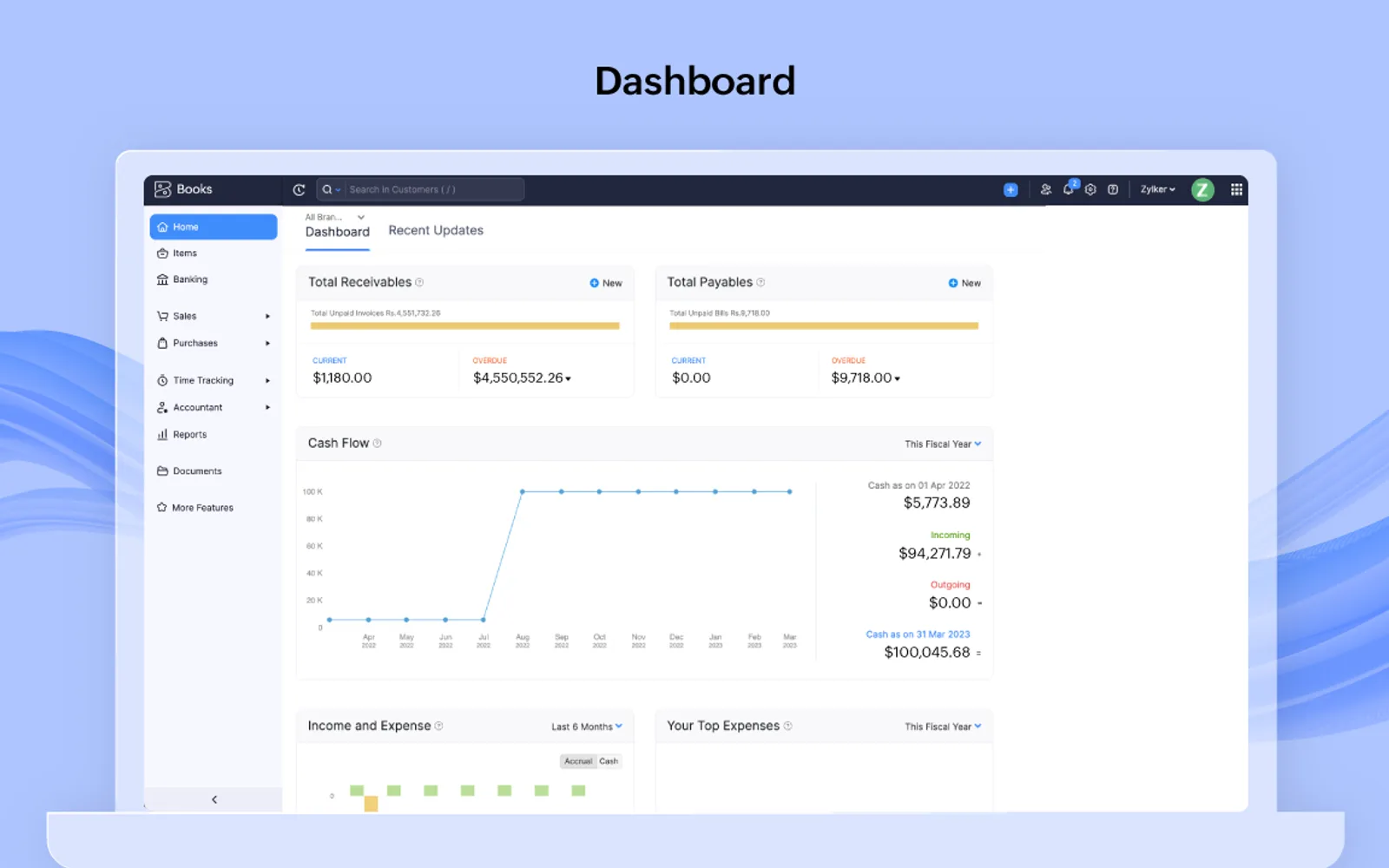
Task: Open the referral users icon
Action: [x=1046, y=189]
